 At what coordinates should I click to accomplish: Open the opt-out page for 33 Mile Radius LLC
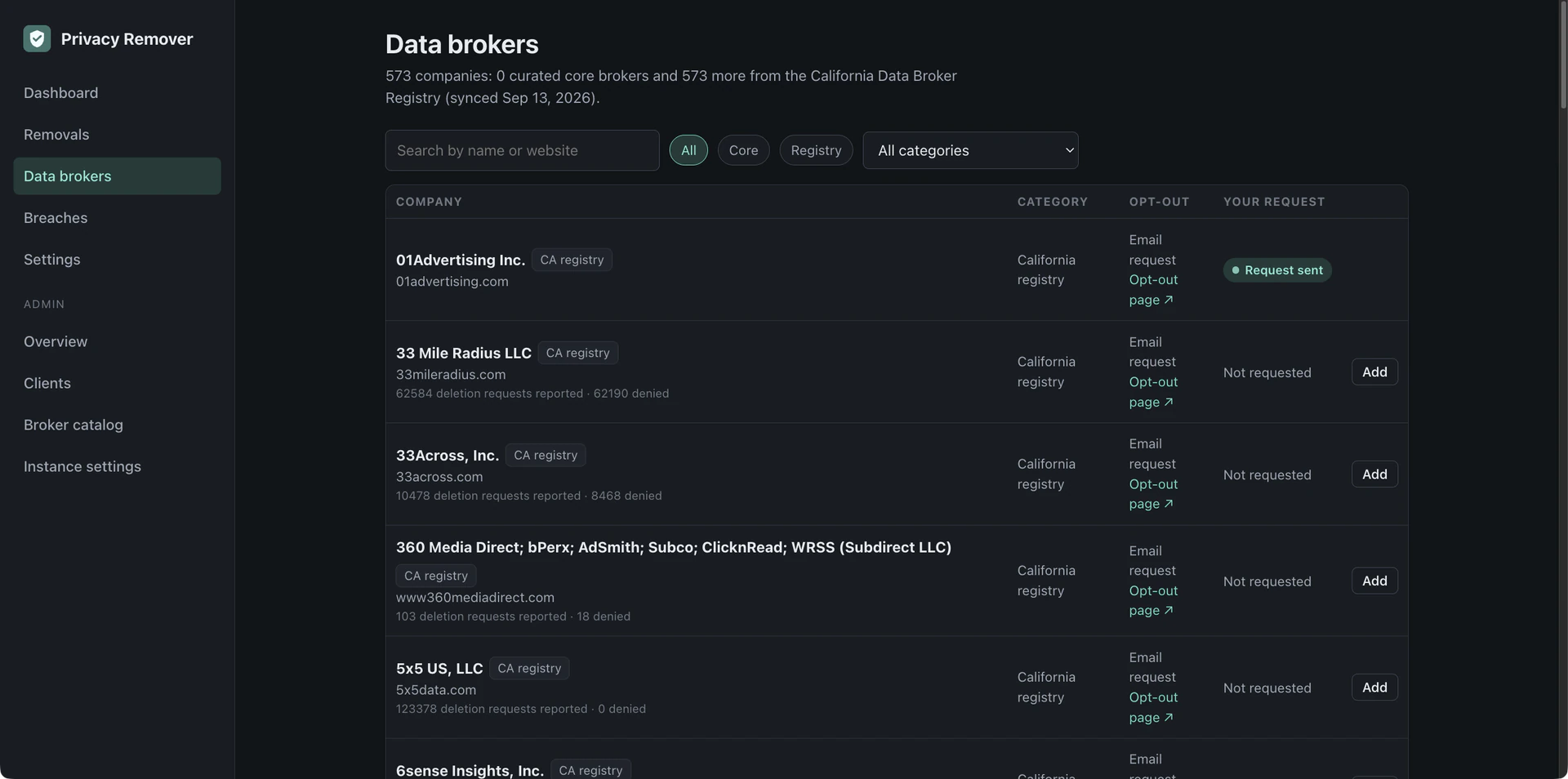(x=1153, y=392)
